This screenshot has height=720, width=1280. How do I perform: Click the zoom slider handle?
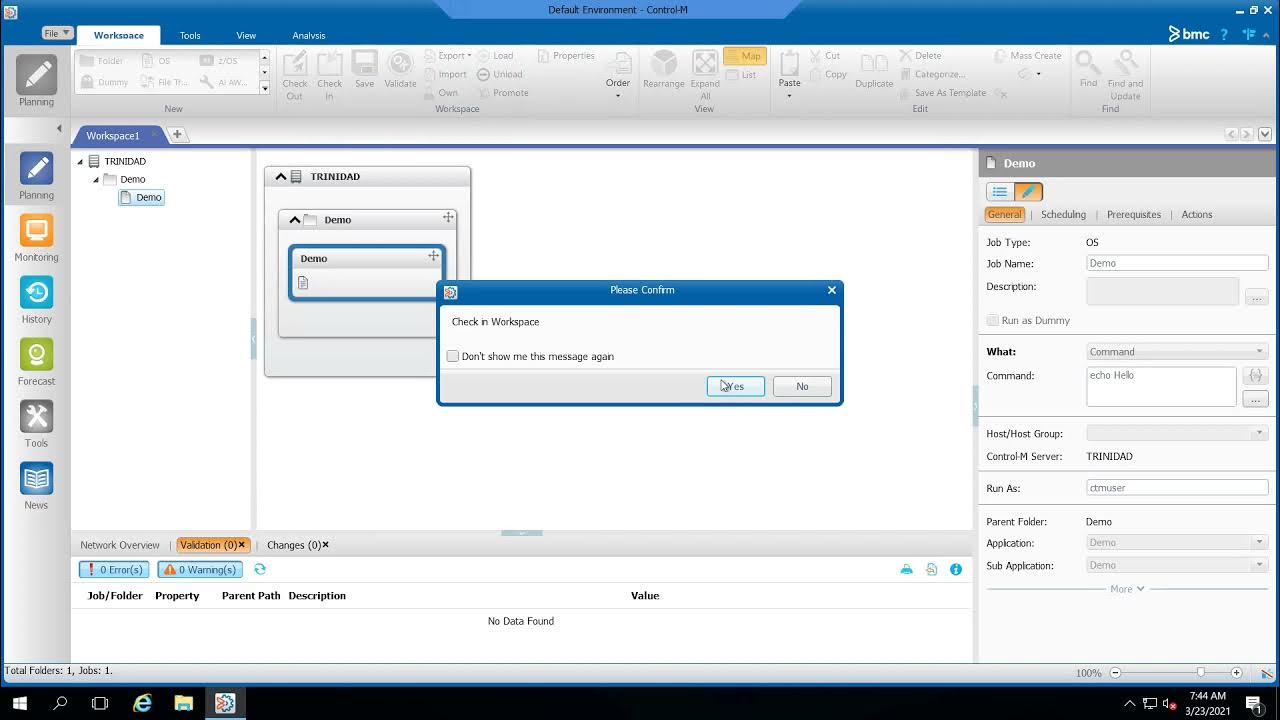tap(1201, 673)
